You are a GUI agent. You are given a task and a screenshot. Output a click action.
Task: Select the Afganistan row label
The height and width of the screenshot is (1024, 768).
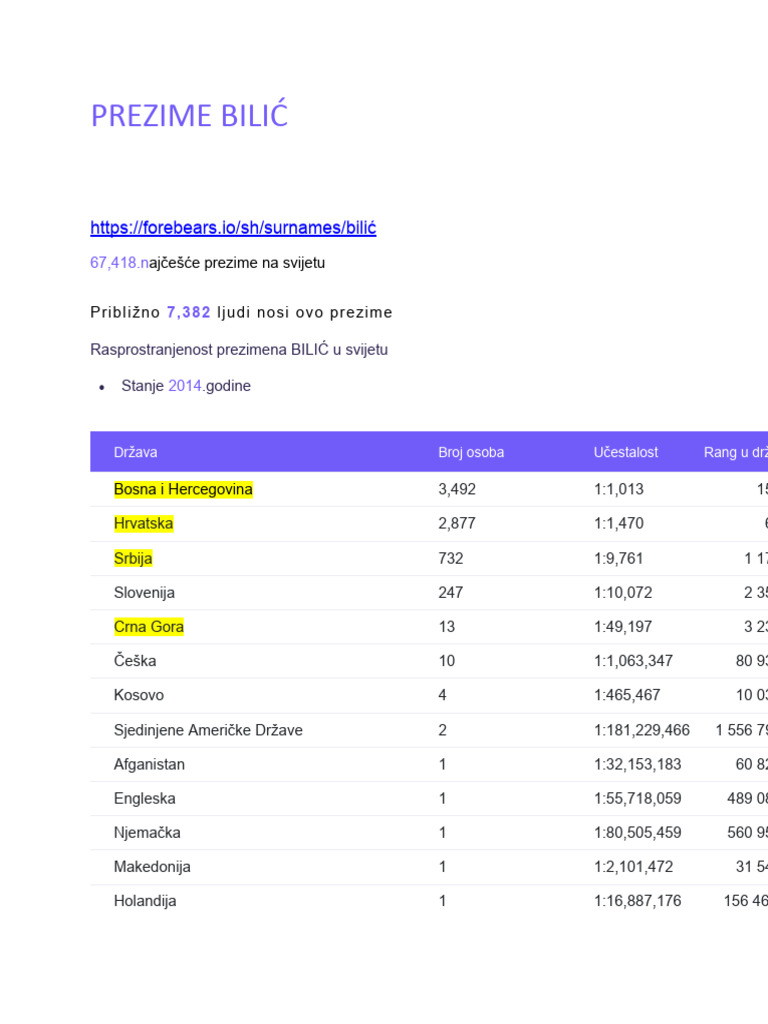point(149,764)
